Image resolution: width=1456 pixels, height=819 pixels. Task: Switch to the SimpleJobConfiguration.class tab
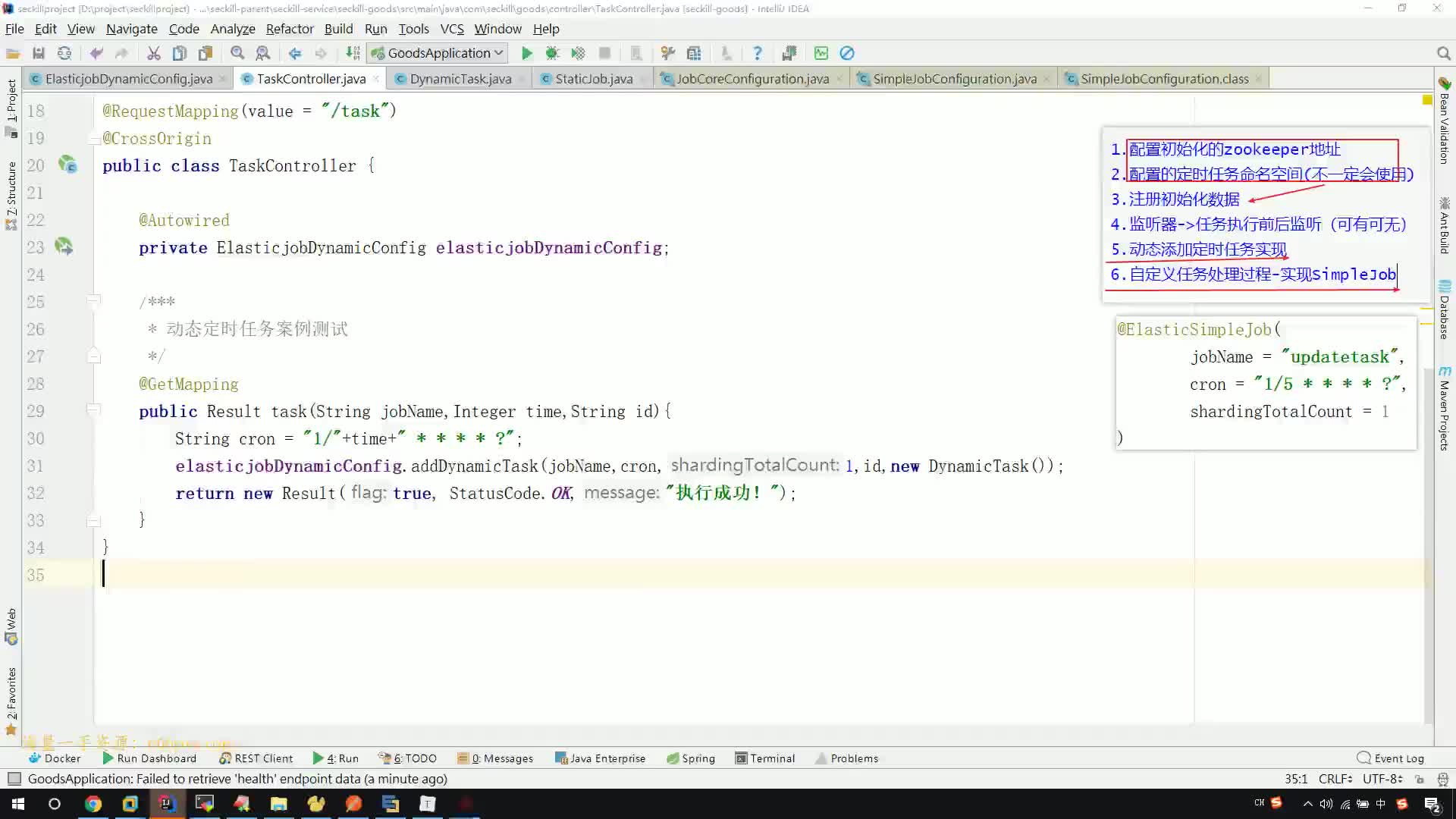(1165, 79)
